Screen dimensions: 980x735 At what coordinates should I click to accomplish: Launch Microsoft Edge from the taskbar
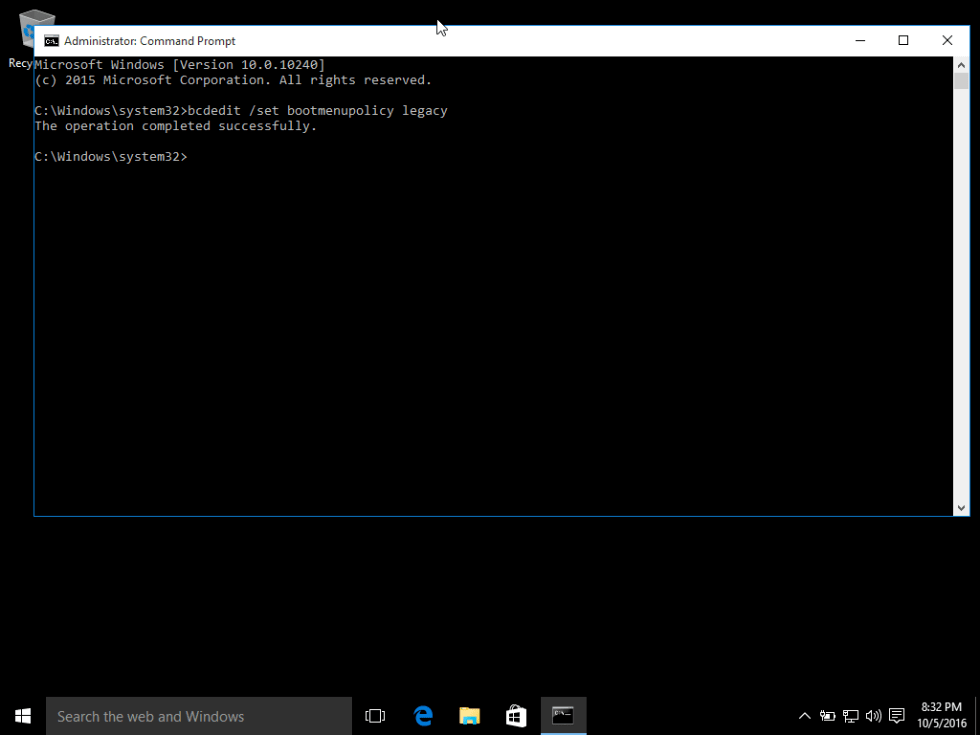click(423, 716)
